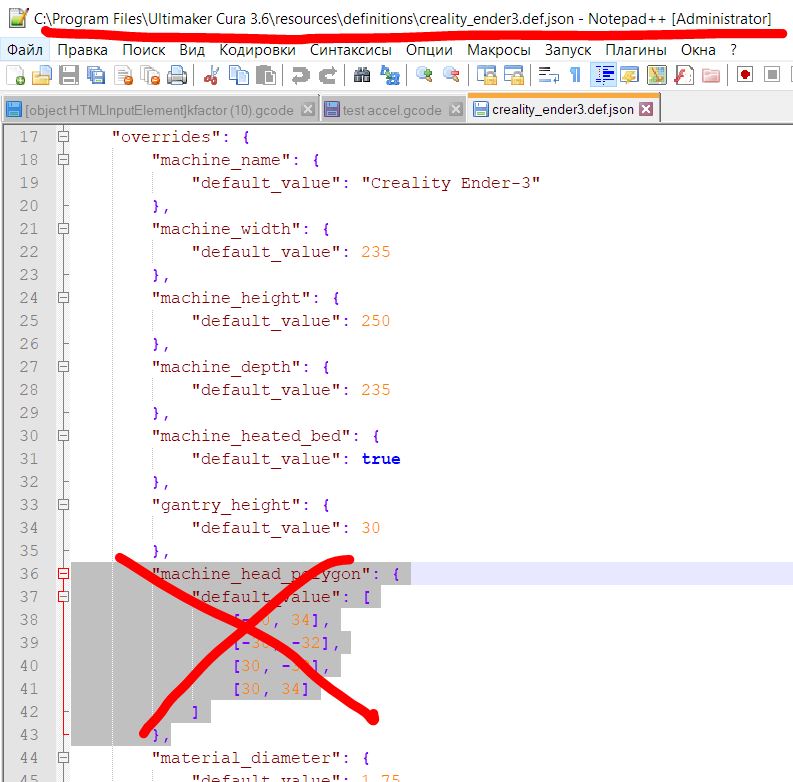Click the Save file toolbar icon

[x=69, y=75]
